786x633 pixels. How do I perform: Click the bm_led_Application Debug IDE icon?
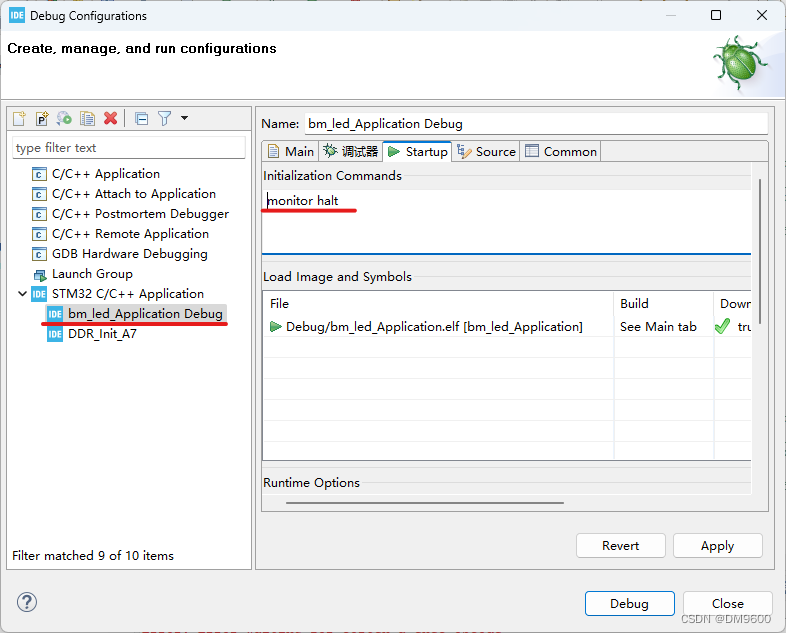(55, 314)
